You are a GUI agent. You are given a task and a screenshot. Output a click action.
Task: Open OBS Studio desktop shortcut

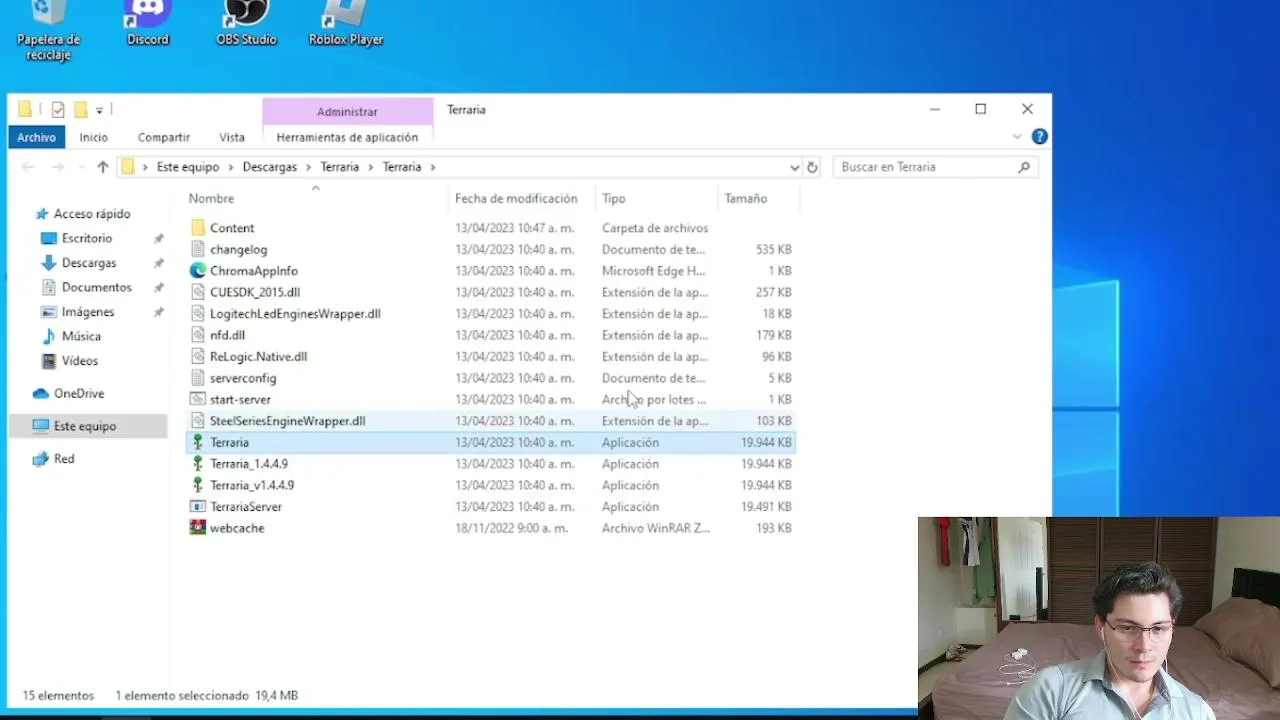(246, 24)
